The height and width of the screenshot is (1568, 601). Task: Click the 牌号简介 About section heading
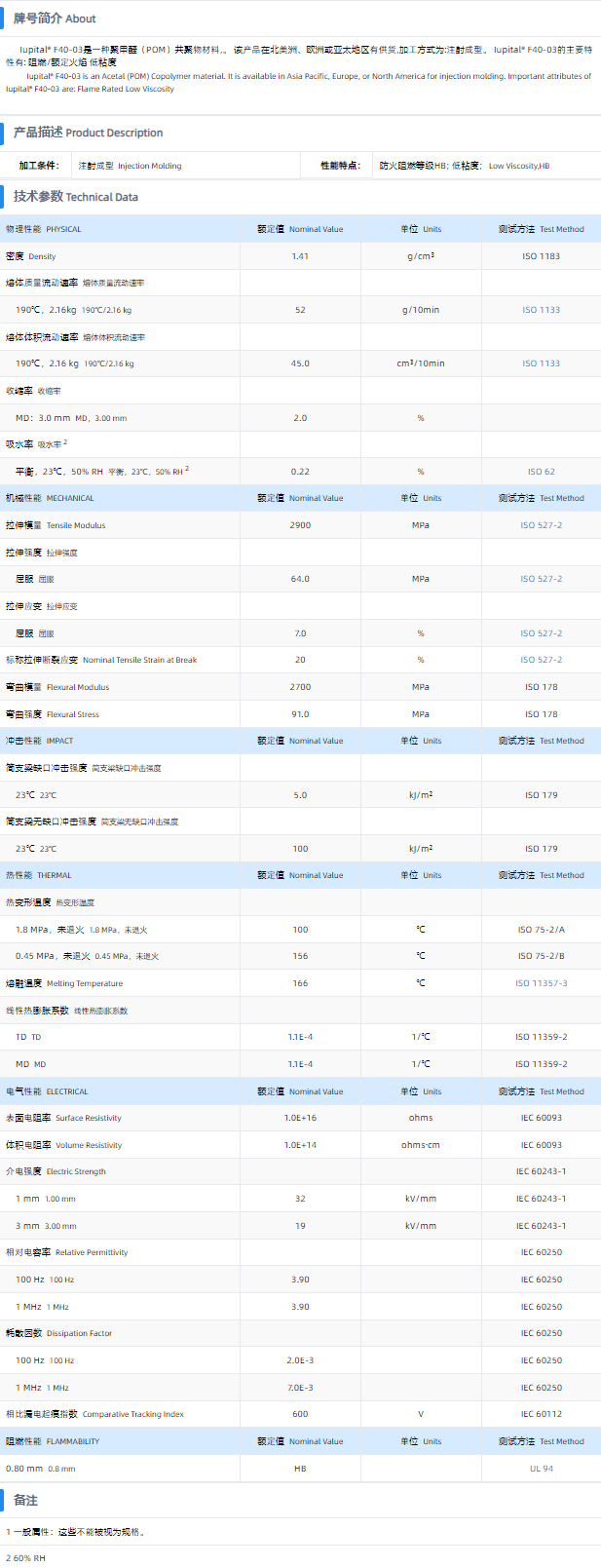(x=55, y=19)
